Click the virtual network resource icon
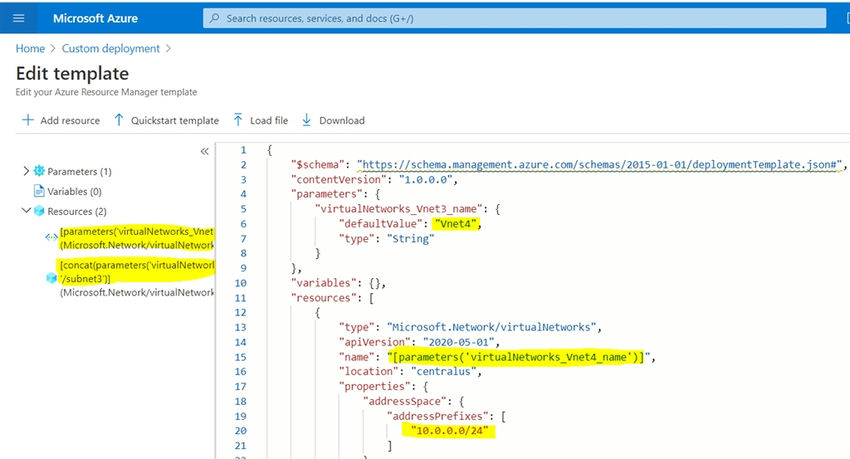The height and width of the screenshot is (459, 850). click(51, 237)
